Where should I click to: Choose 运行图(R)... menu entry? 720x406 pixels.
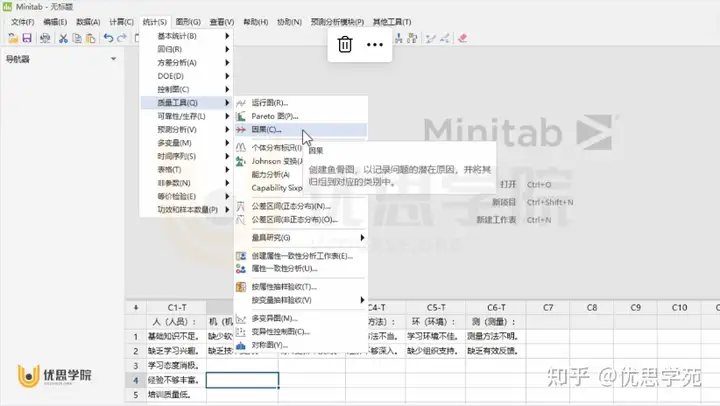point(301,103)
